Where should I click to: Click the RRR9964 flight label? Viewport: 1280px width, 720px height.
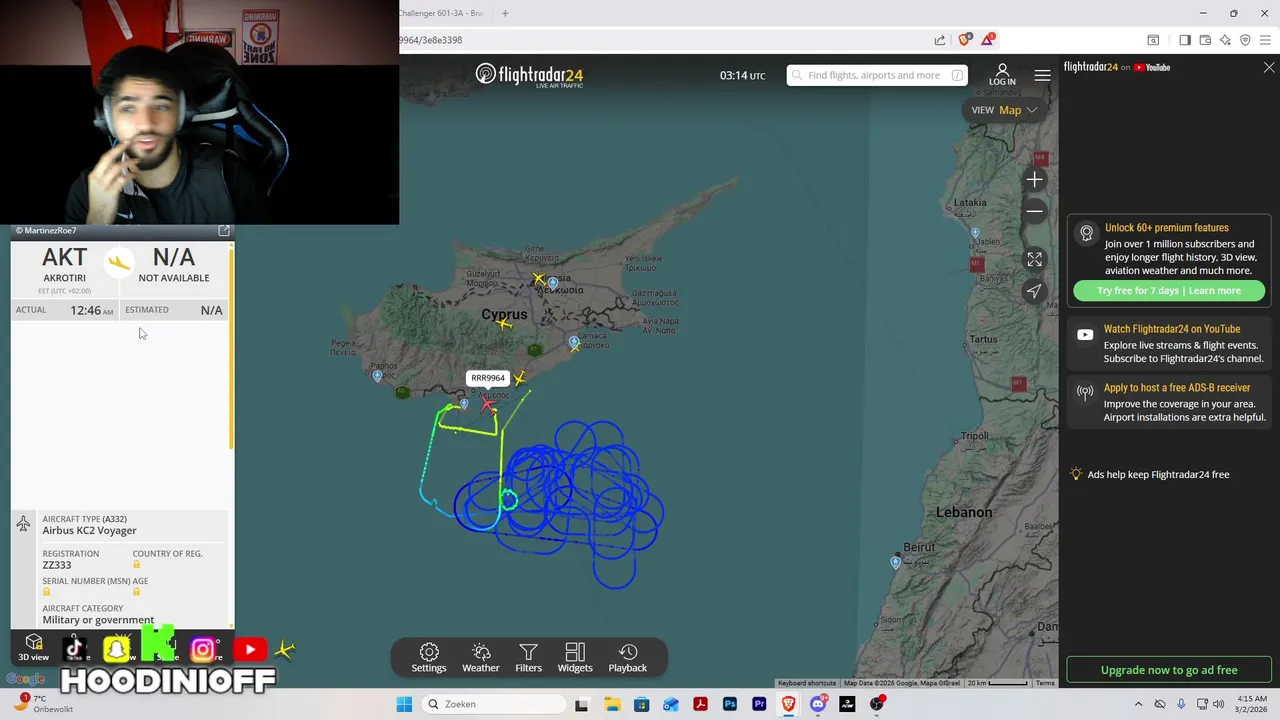pyautogui.click(x=488, y=378)
